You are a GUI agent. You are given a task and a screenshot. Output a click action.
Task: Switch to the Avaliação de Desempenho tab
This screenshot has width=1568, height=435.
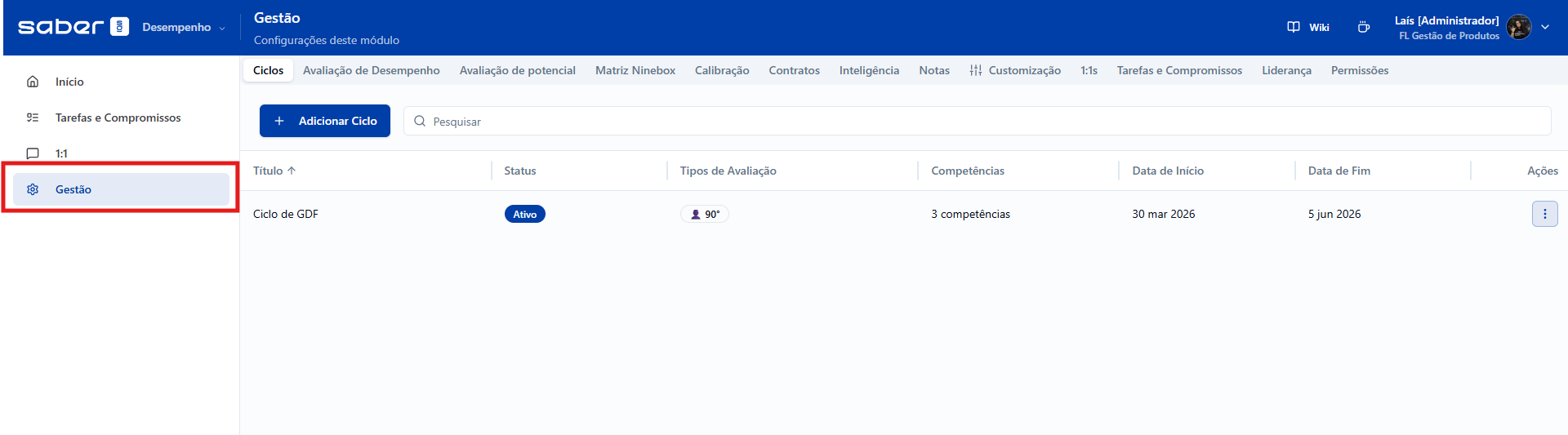371,70
